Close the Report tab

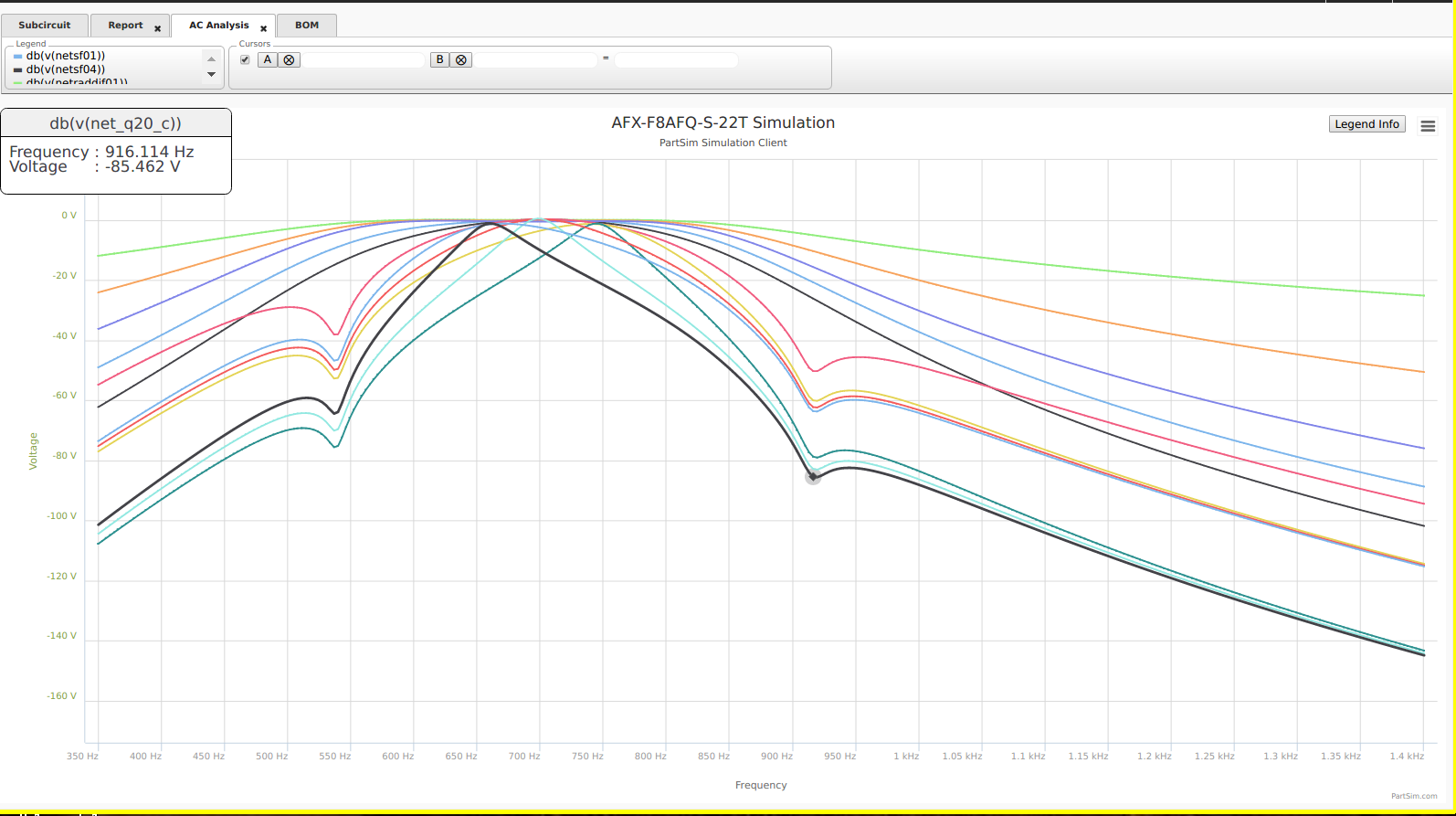click(x=158, y=28)
